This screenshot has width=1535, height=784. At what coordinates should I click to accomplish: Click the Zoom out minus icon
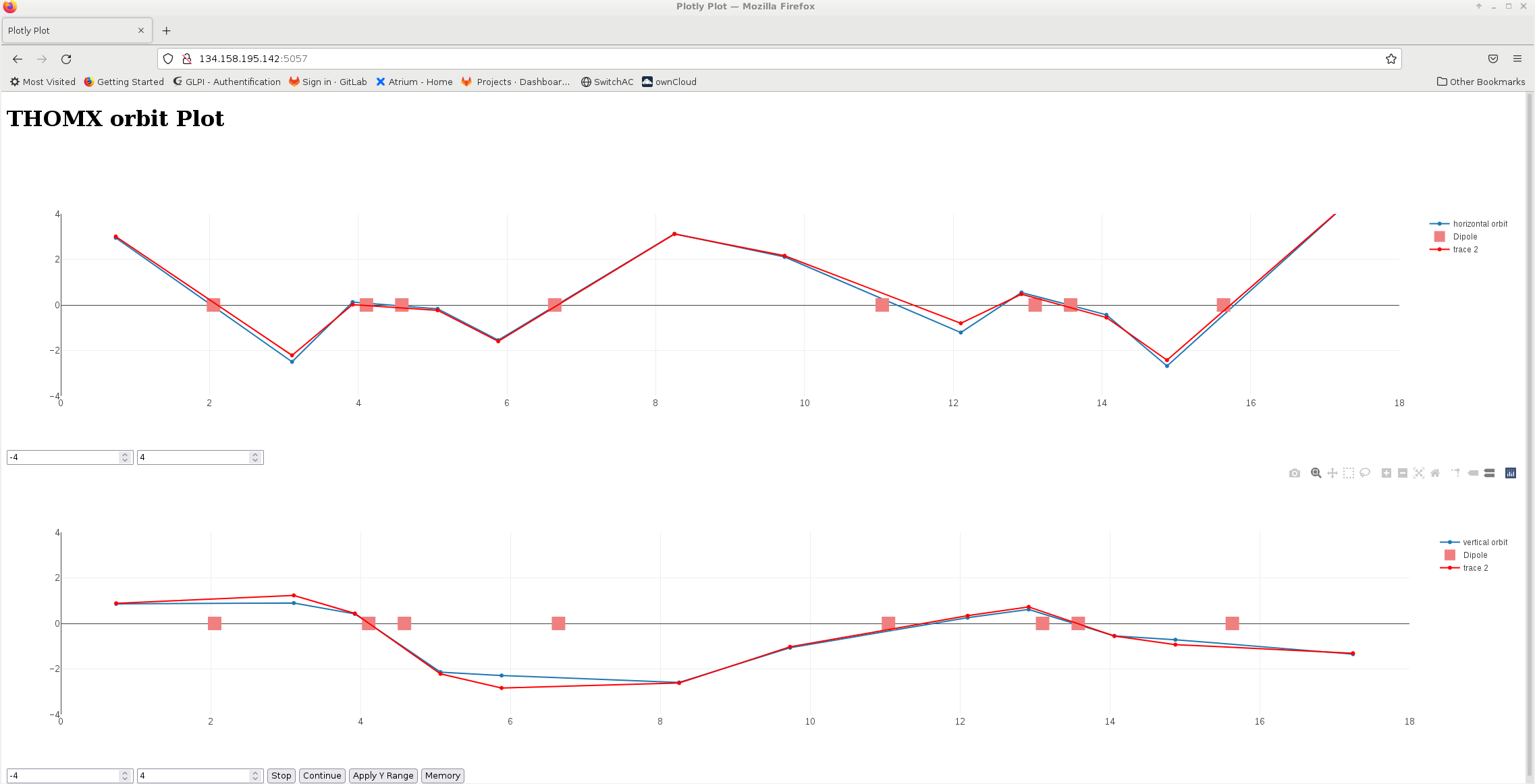[1402, 473]
